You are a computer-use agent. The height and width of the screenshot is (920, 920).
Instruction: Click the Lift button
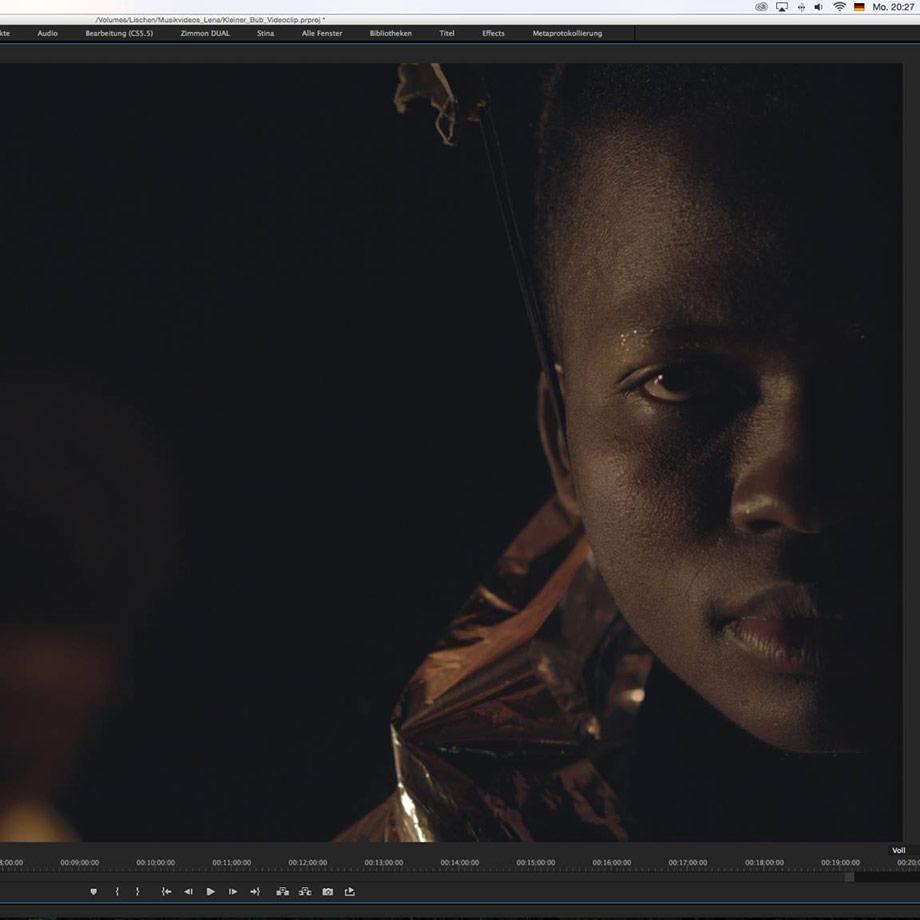click(x=282, y=892)
